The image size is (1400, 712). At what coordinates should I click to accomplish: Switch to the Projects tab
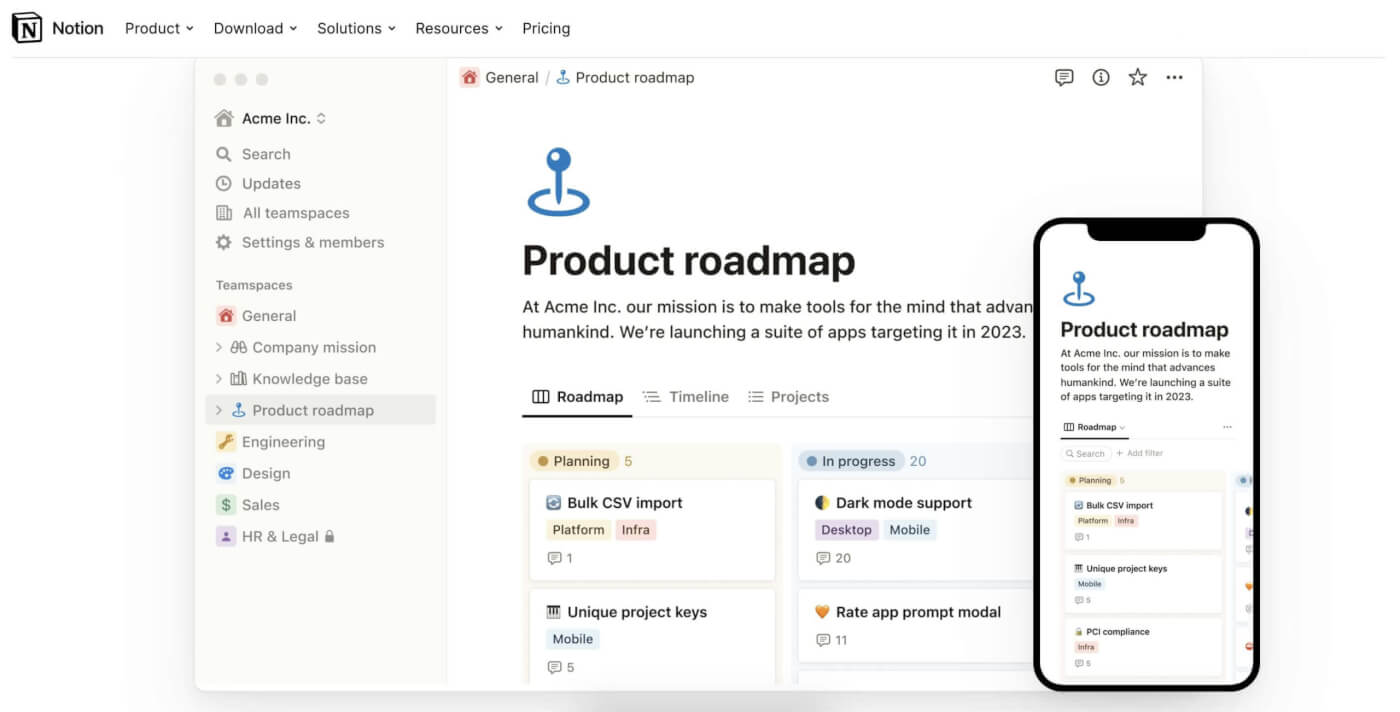tap(799, 396)
